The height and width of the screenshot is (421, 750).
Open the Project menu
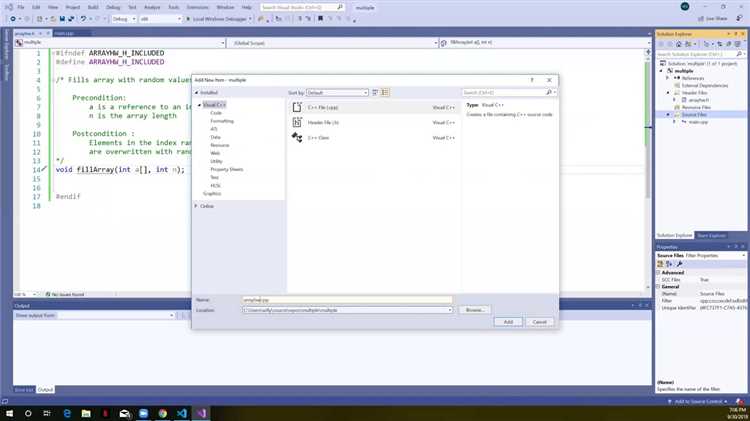tap(73, 7)
